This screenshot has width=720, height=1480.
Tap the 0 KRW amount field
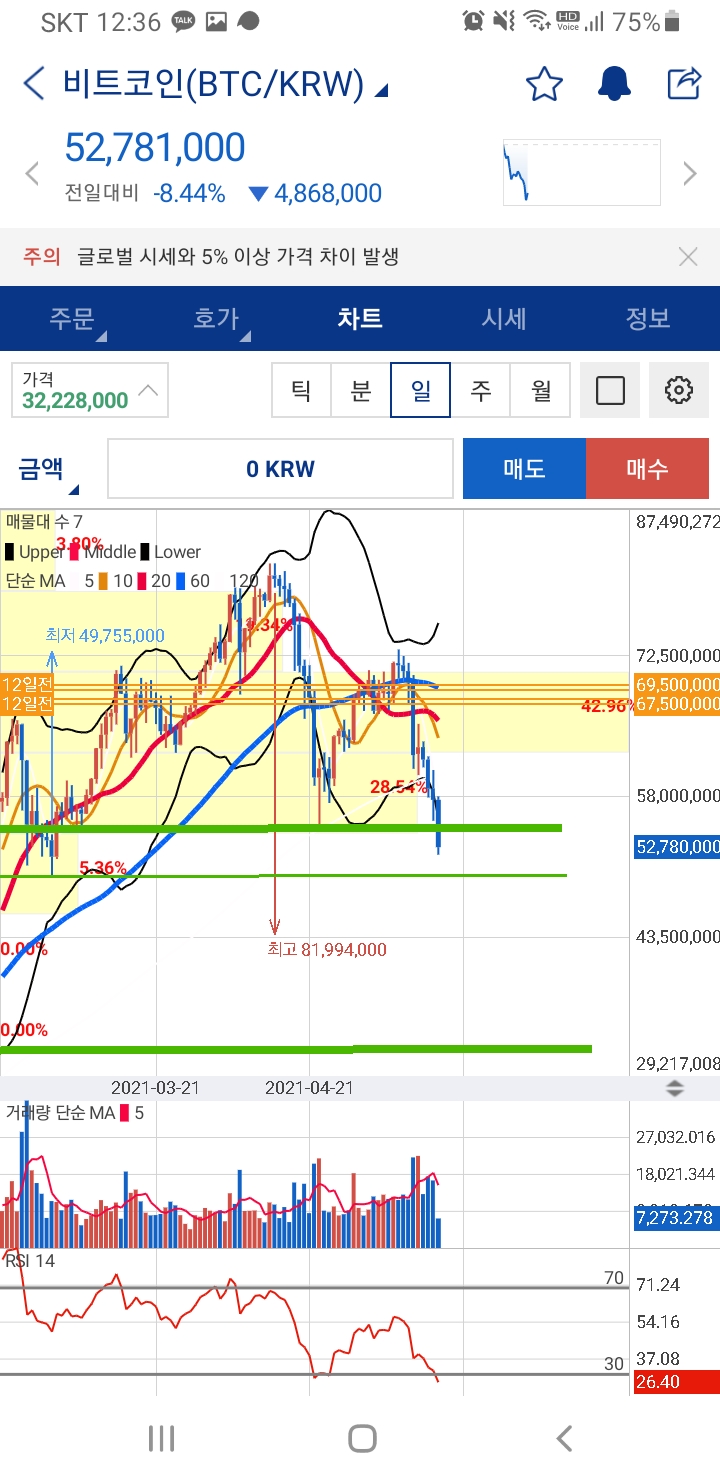click(x=280, y=468)
